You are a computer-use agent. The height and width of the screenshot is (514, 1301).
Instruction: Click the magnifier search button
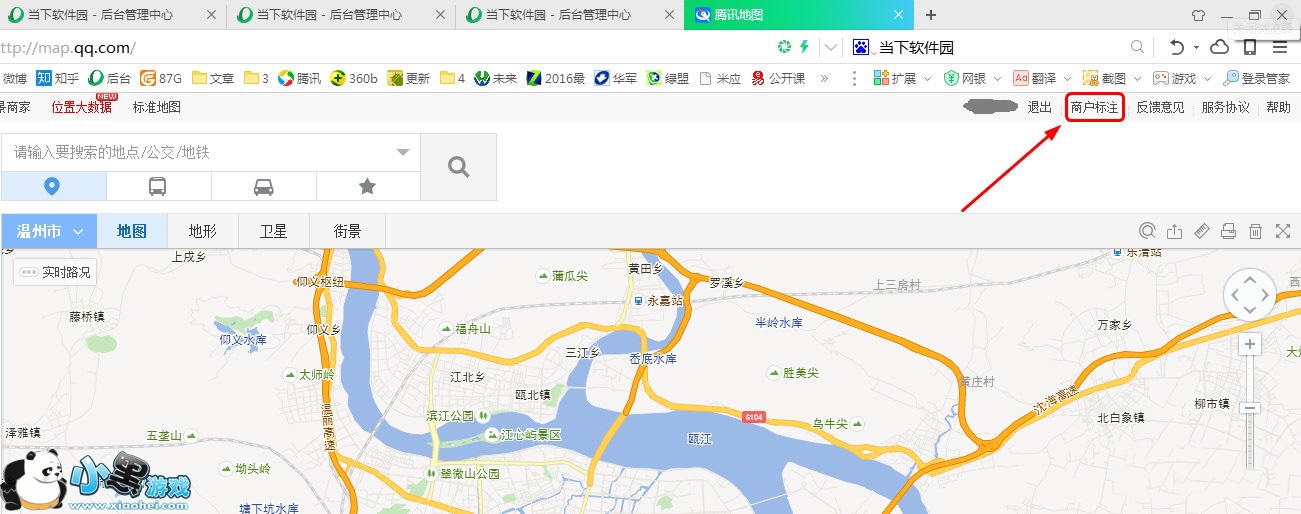(458, 167)
